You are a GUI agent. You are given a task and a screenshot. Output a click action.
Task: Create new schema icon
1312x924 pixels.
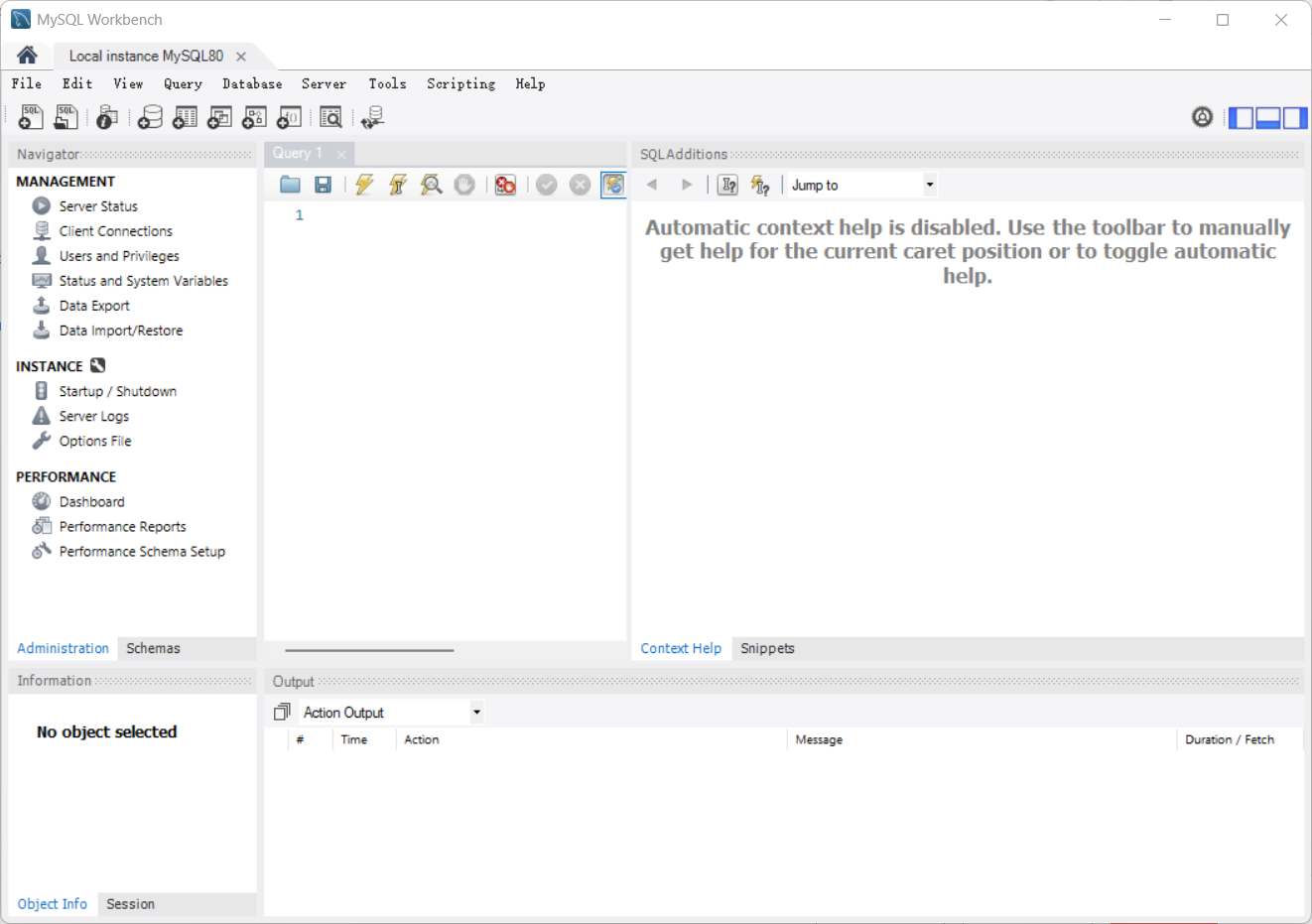coord(150,117)
